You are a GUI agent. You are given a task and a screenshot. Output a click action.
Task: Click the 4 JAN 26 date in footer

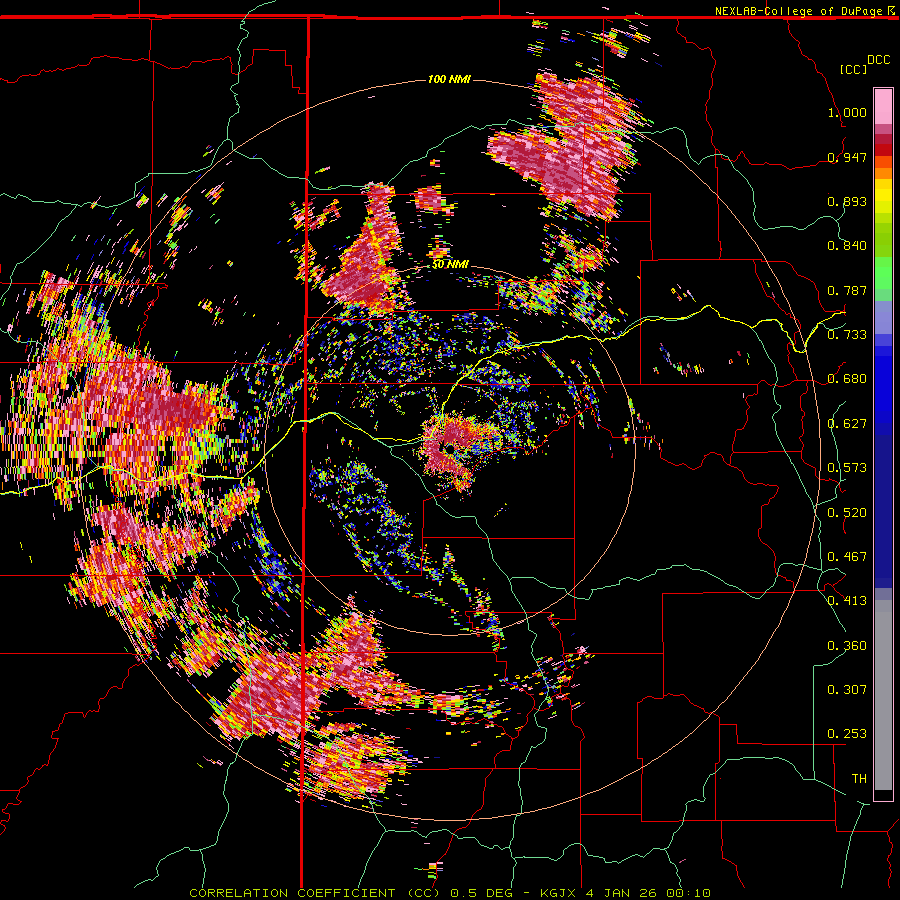click(x=623, y=893)
